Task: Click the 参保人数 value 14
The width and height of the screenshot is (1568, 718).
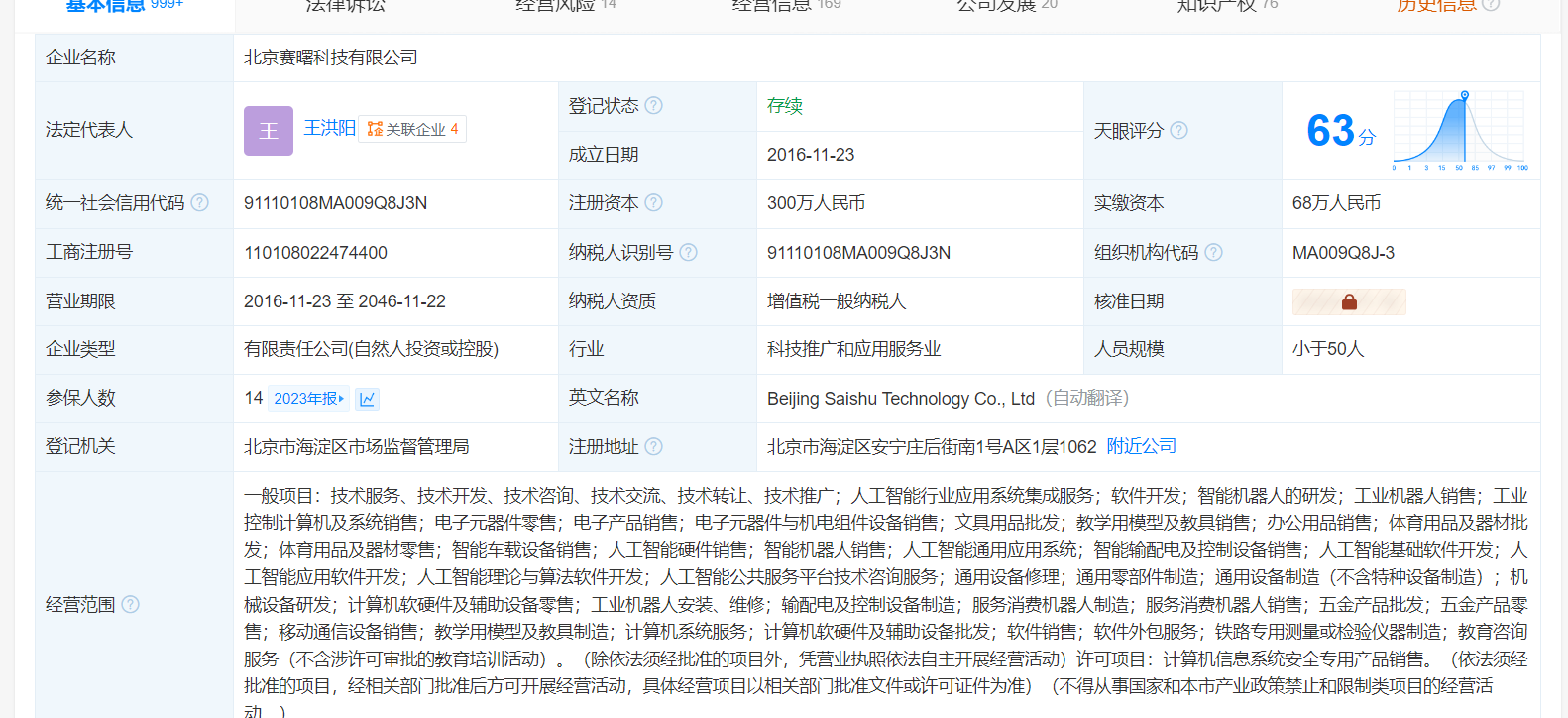Action: click(x=254, y=398)
